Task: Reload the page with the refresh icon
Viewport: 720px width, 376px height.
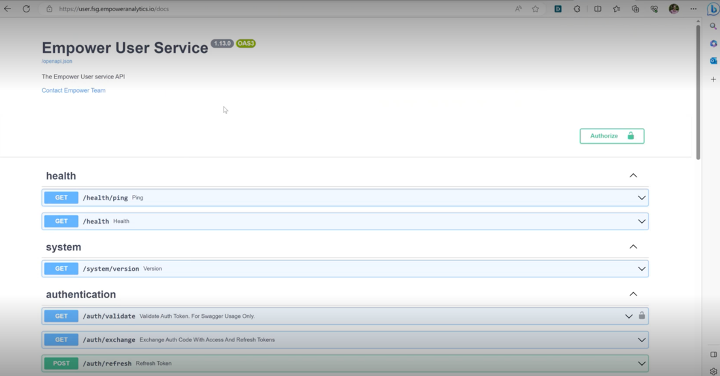Action: point(26,9)
